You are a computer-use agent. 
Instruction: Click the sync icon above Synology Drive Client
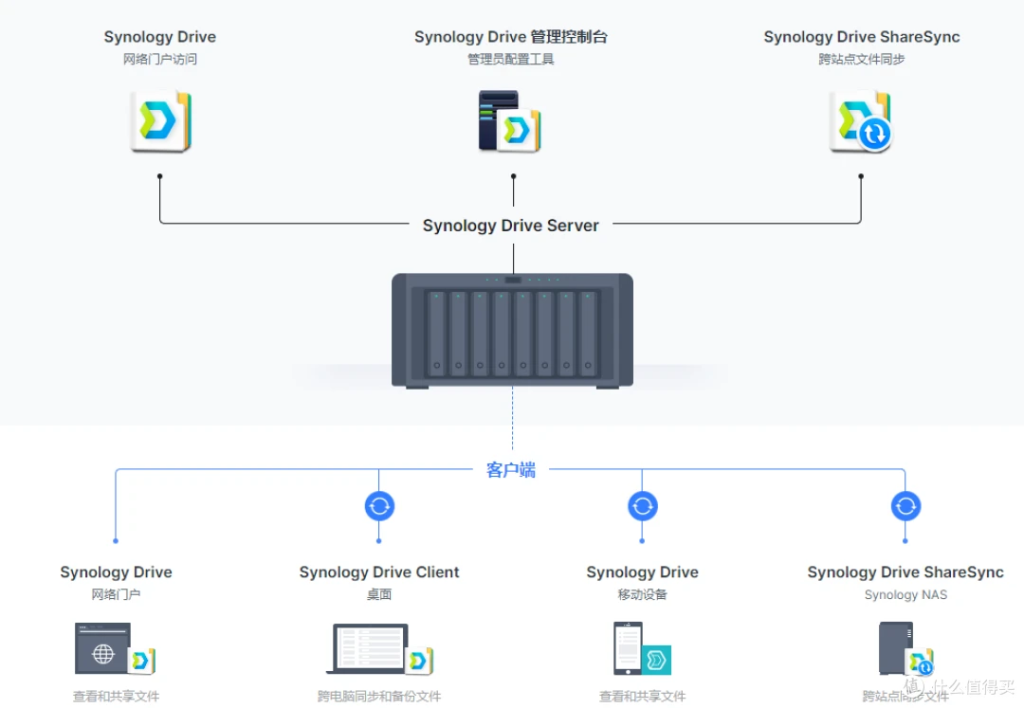379,506
